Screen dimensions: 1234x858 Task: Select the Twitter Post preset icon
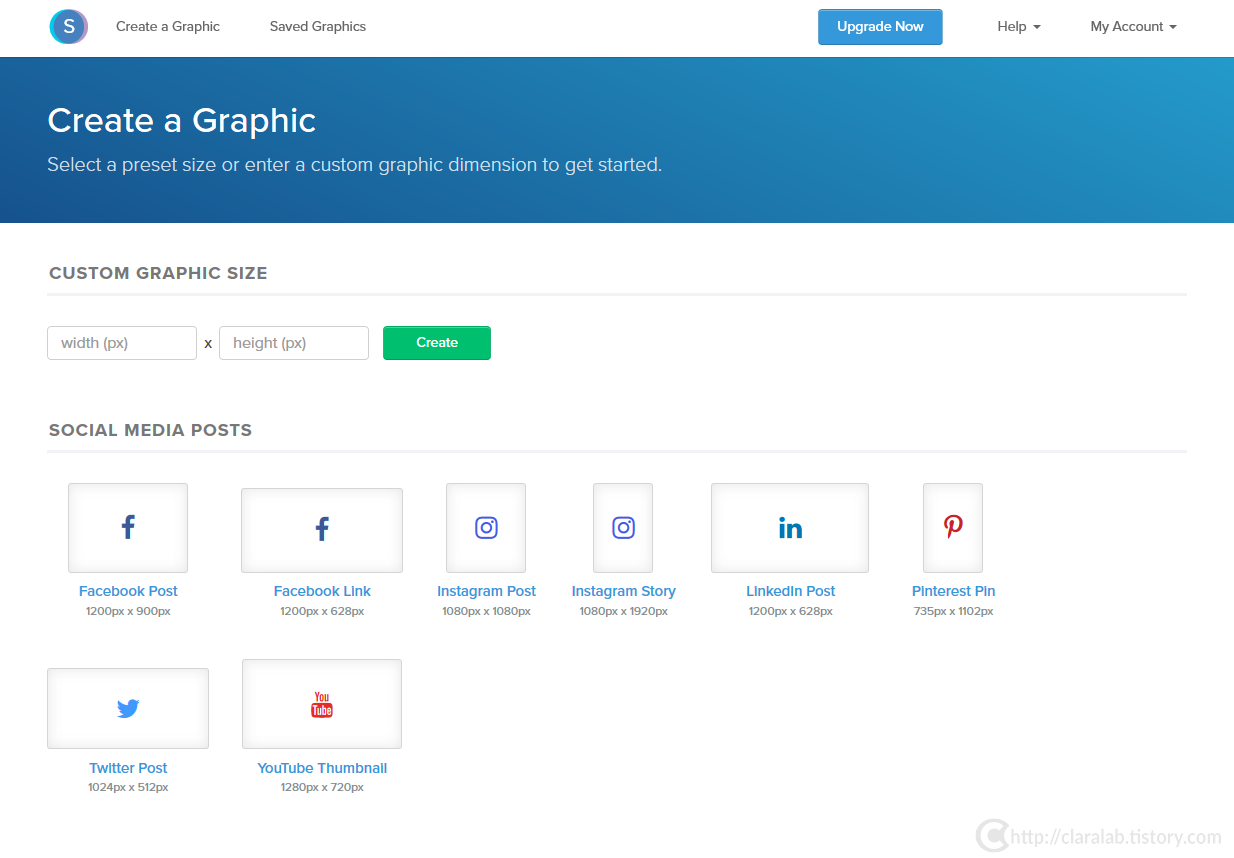pyautogui.click(x=128, y=708)
